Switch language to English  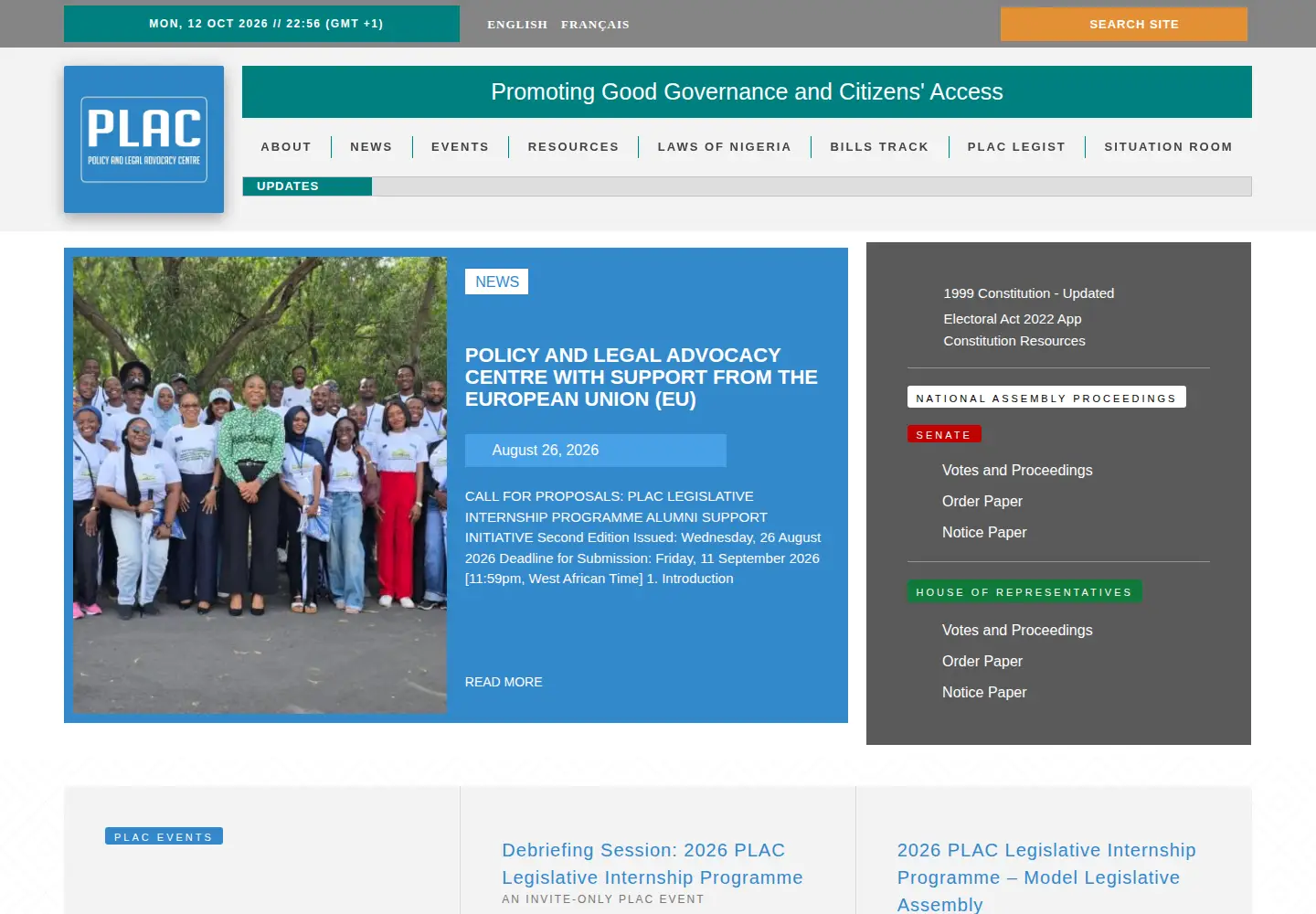[517, 25]
